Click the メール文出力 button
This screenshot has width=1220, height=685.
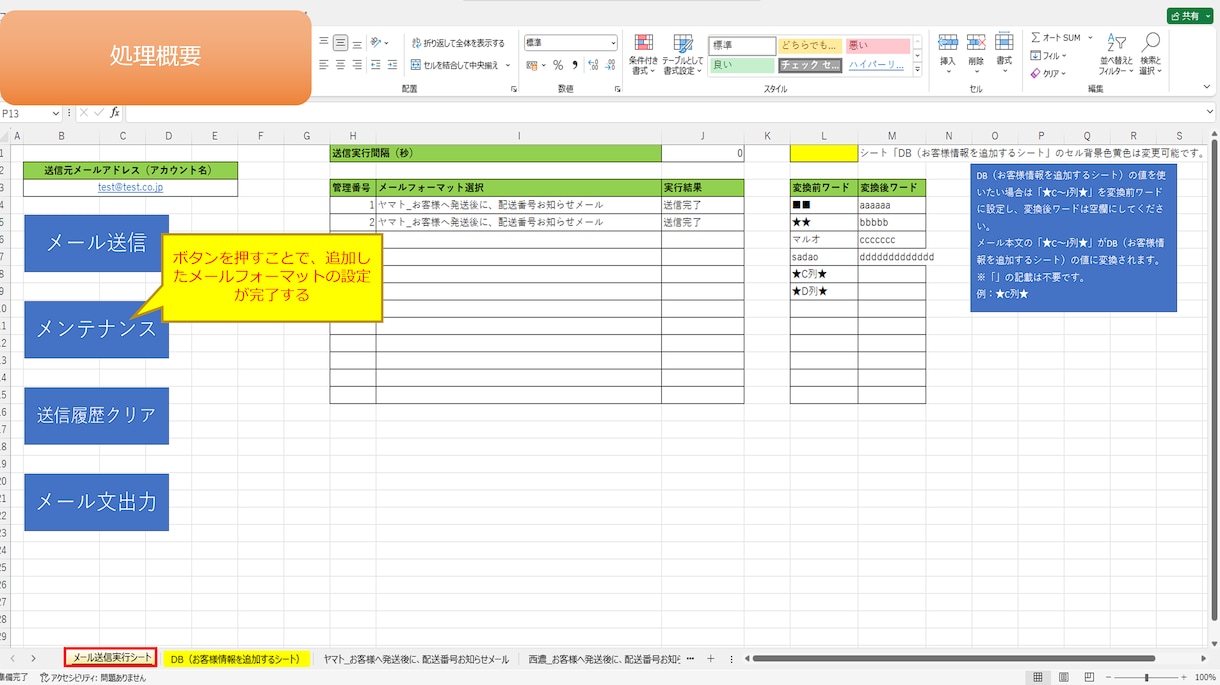[96, 502]
